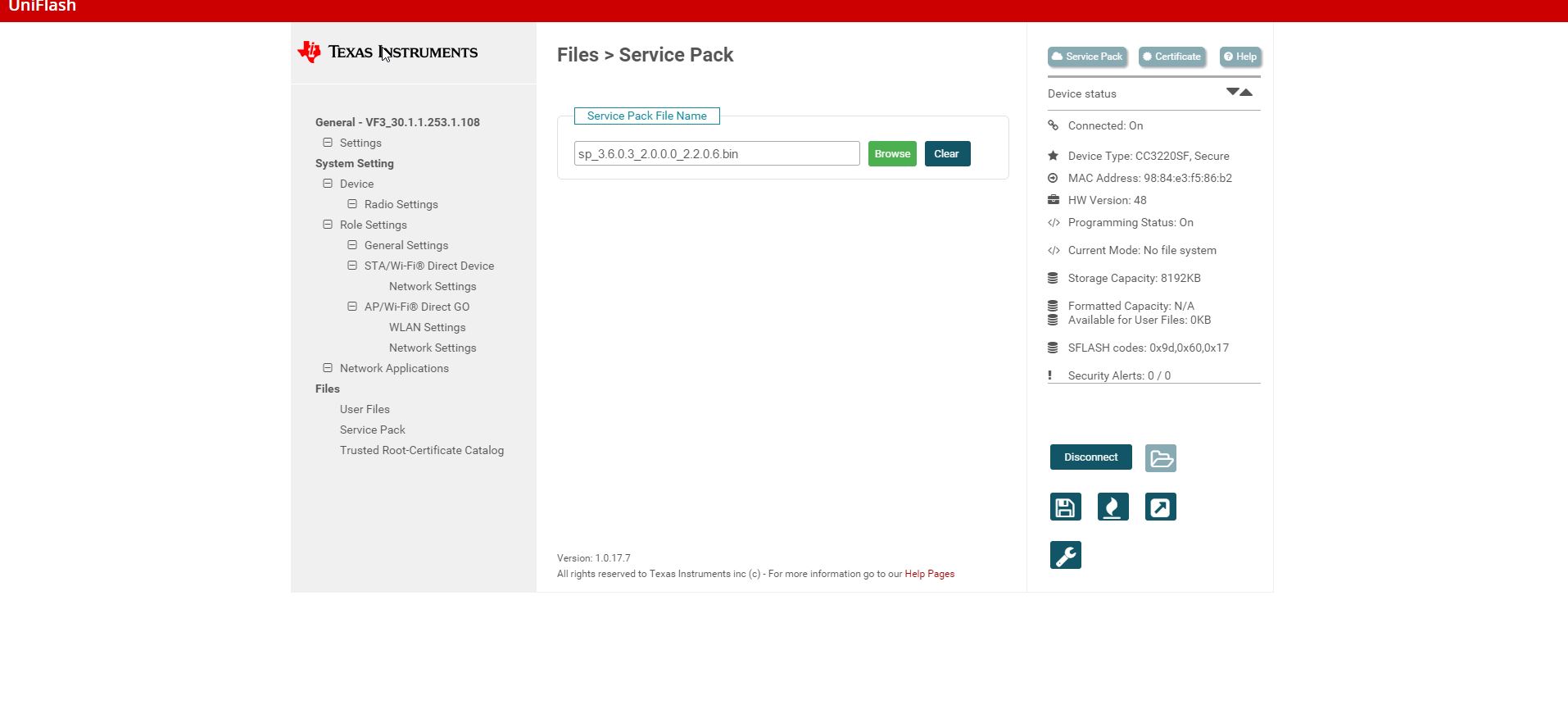The width and height of the screenshot is (1568, 723).
Task: Click the Clear button
Action: pyautogui.click(x=947, y=153)
